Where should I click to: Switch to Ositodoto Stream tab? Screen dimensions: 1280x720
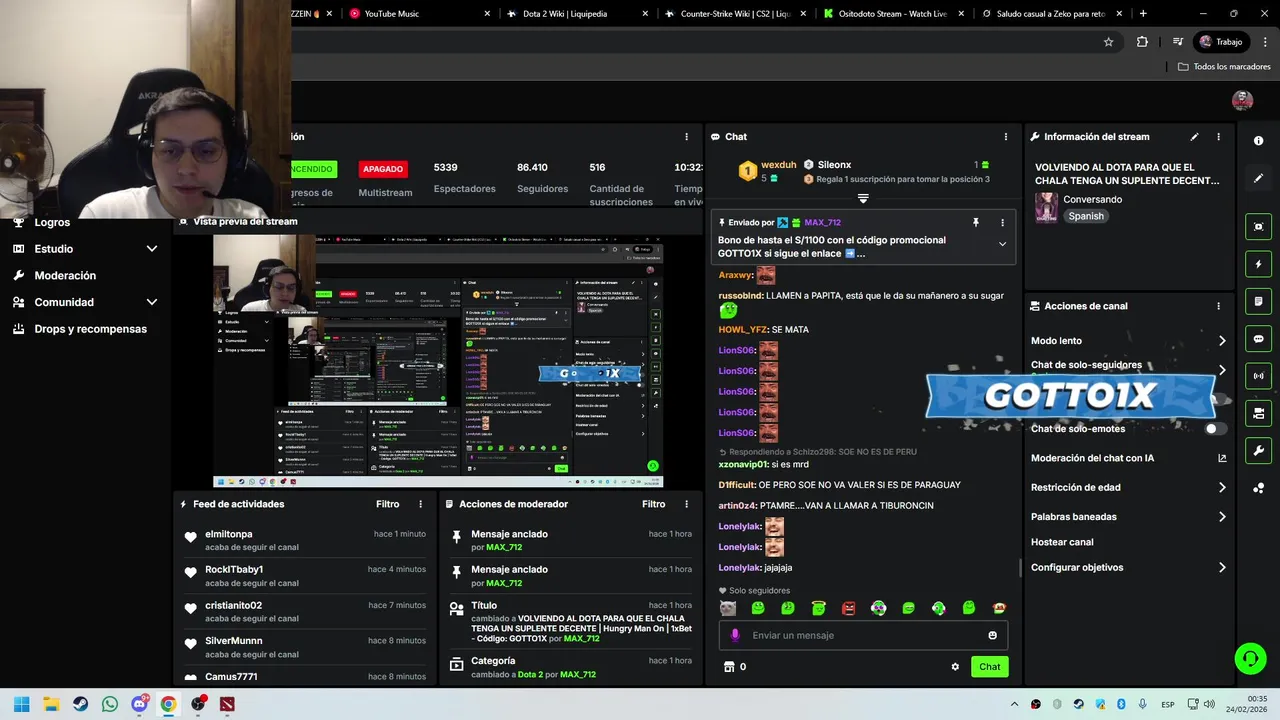(x=894, y=14)
